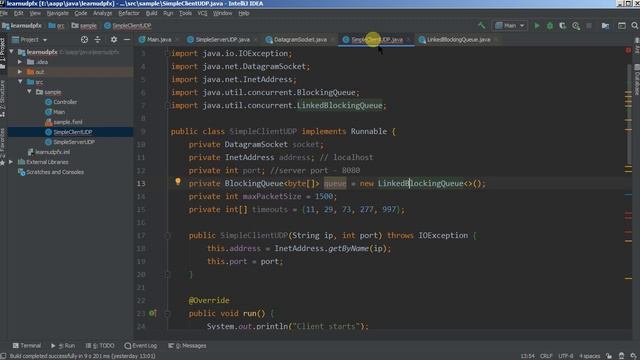The width and height of the screenshot is (640, 360).
Task: Toggle the Structure side tool window
Action: [x=3, y=98]
